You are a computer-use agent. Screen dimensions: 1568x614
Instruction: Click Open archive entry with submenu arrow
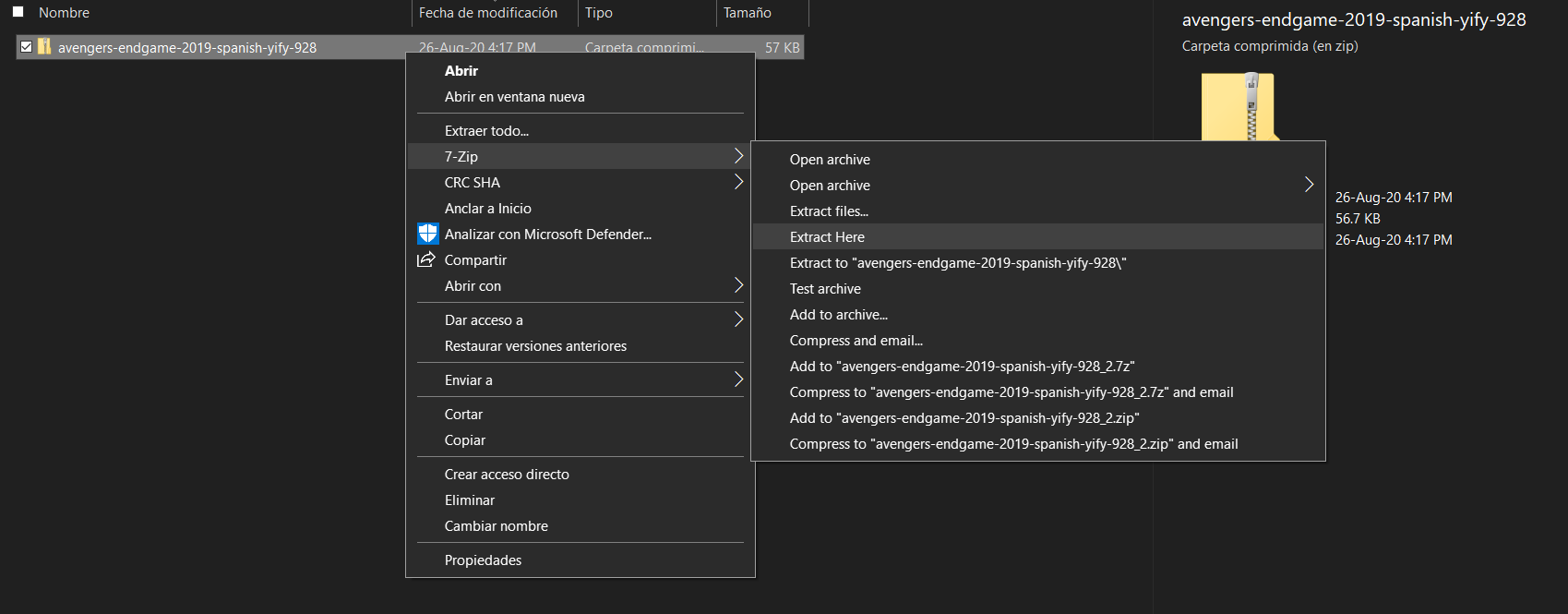click(1038, 185)
